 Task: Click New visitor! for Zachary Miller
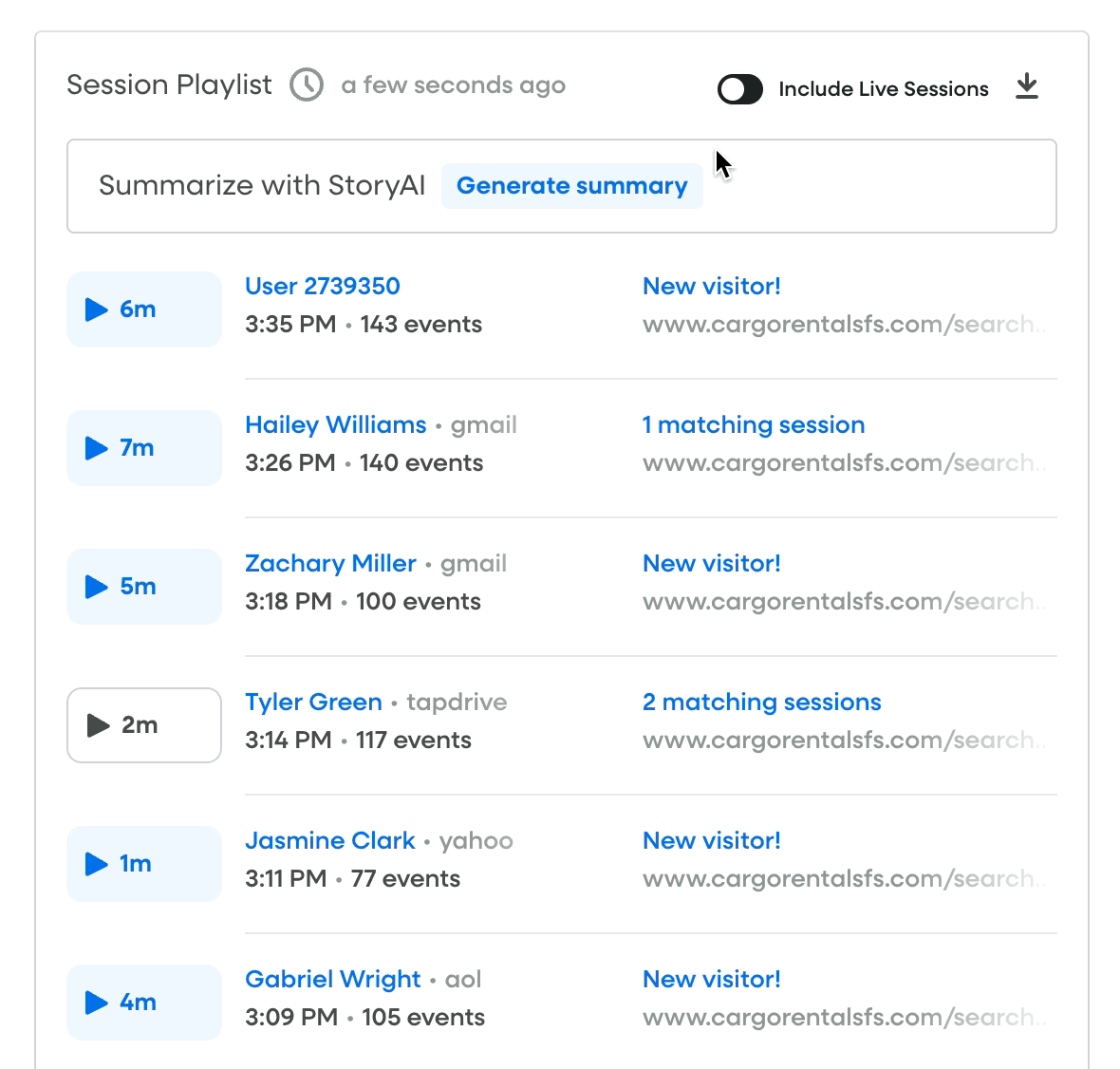[712, 563]
